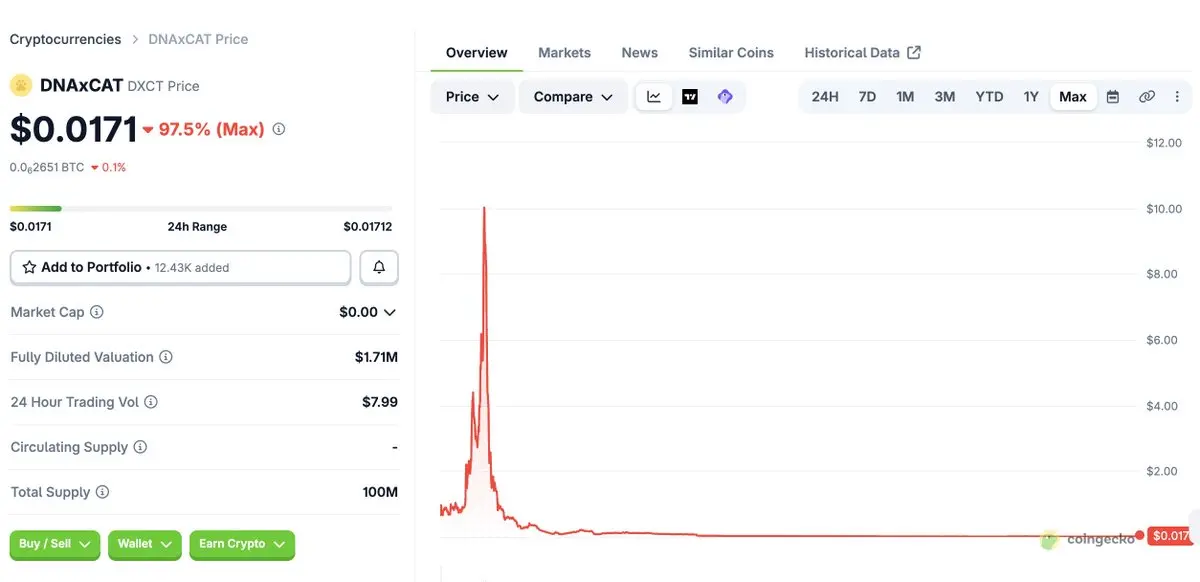
Task: Select the 24H time range
Action: tap(825, 97)
